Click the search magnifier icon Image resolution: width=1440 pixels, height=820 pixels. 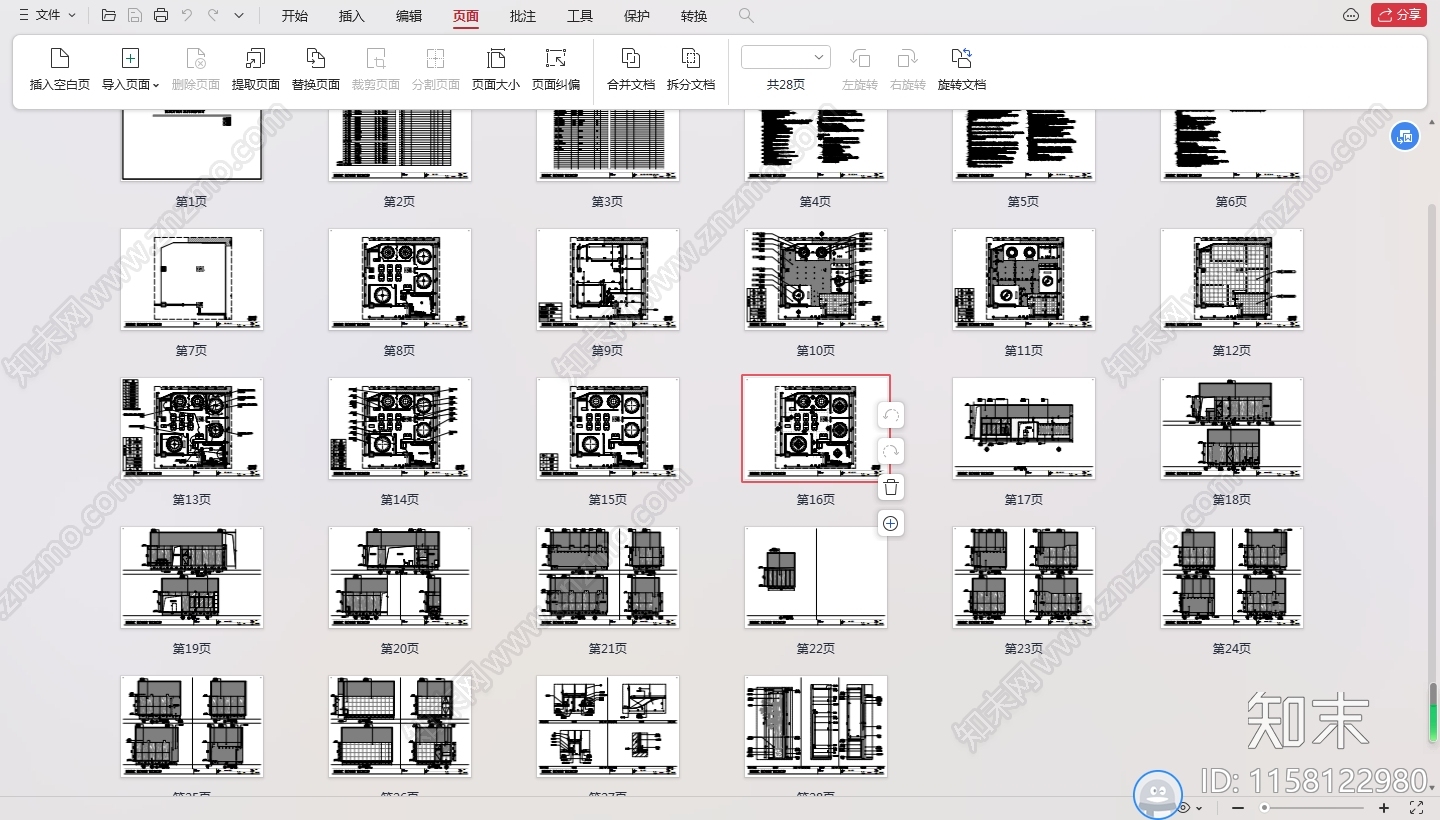746,15
